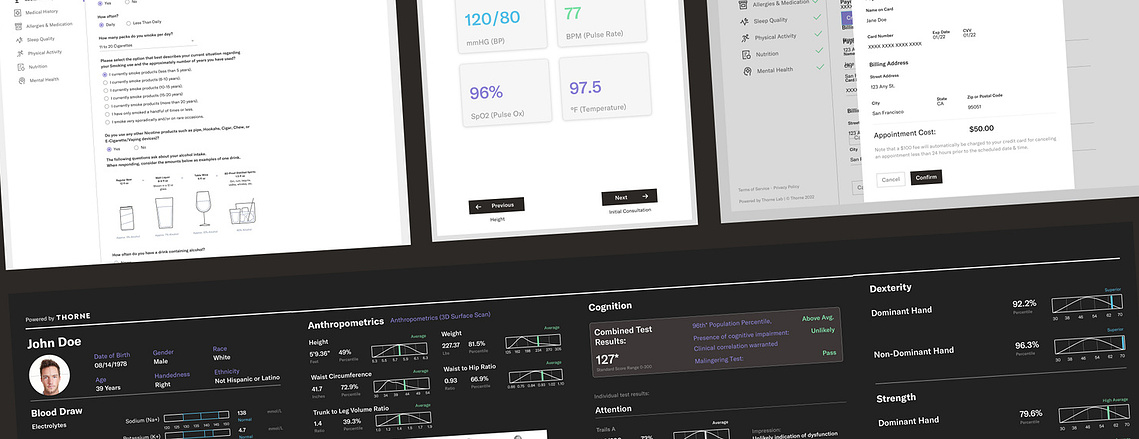Select only smoked a handful of times
This screenshot has height=439, width=1139.
pyautogui.click(x=108, y=113)
